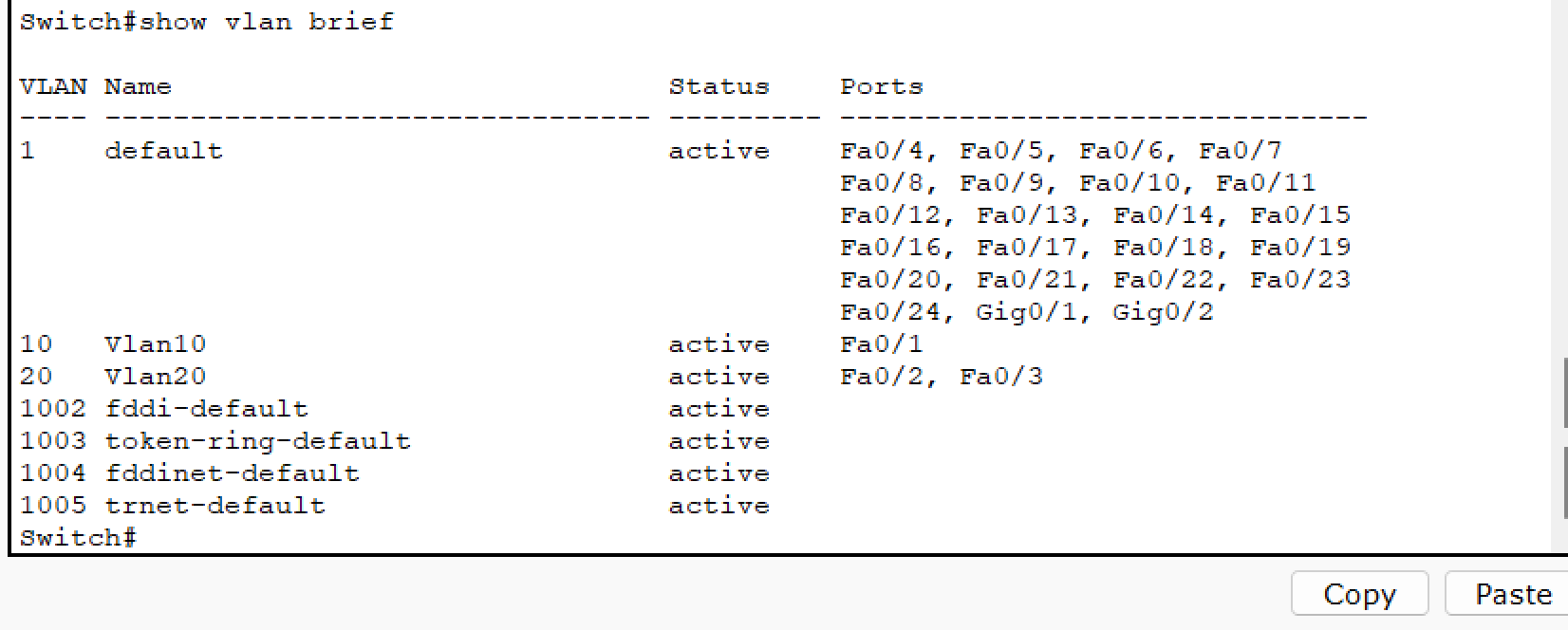Click the Copy button

click(x=1359, y=594)
